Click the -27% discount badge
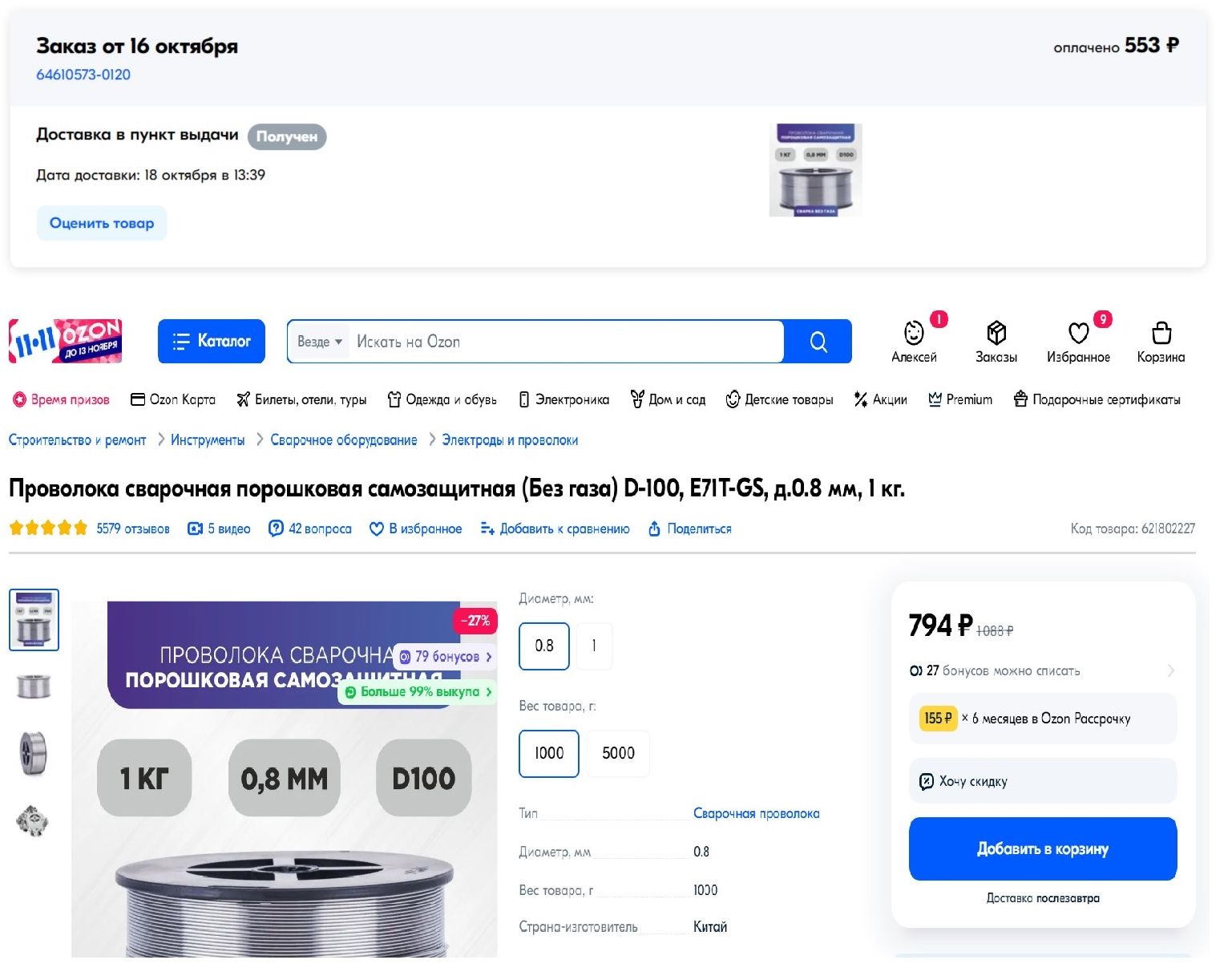The height and width of the screenshot is (976, 1232). (x=475, y=621)
